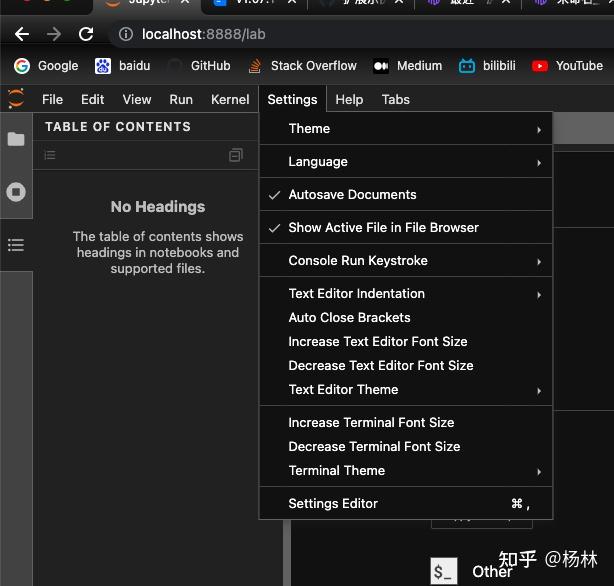
Task: Toggle automatic numbering icon in TOC toolbar
Action: point(50,155)
